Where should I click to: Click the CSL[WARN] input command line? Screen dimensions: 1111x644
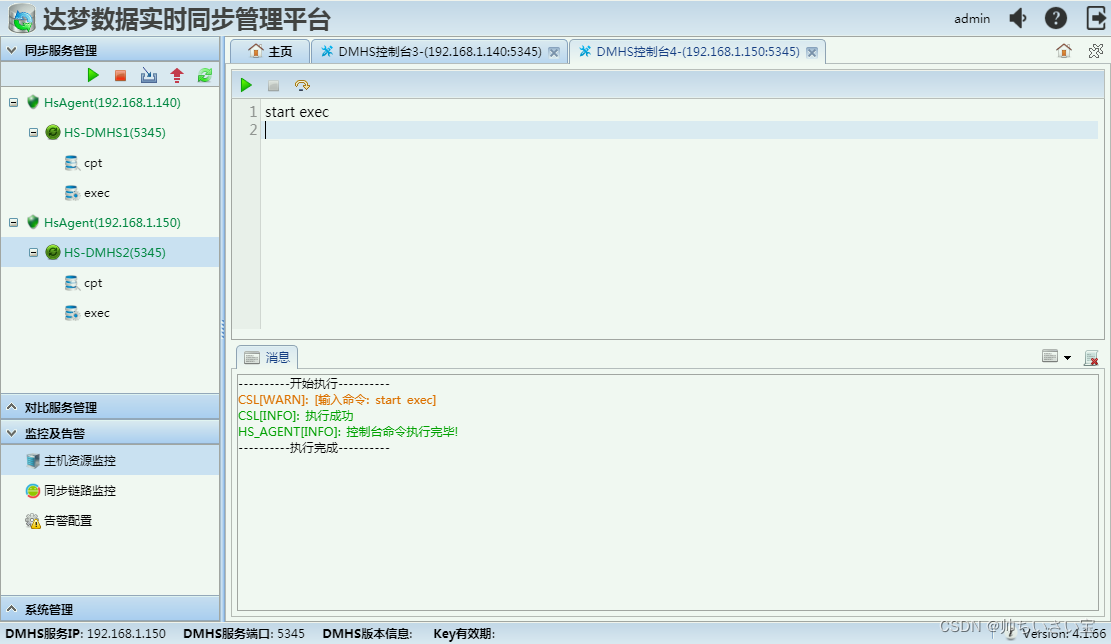click(337, 400)
